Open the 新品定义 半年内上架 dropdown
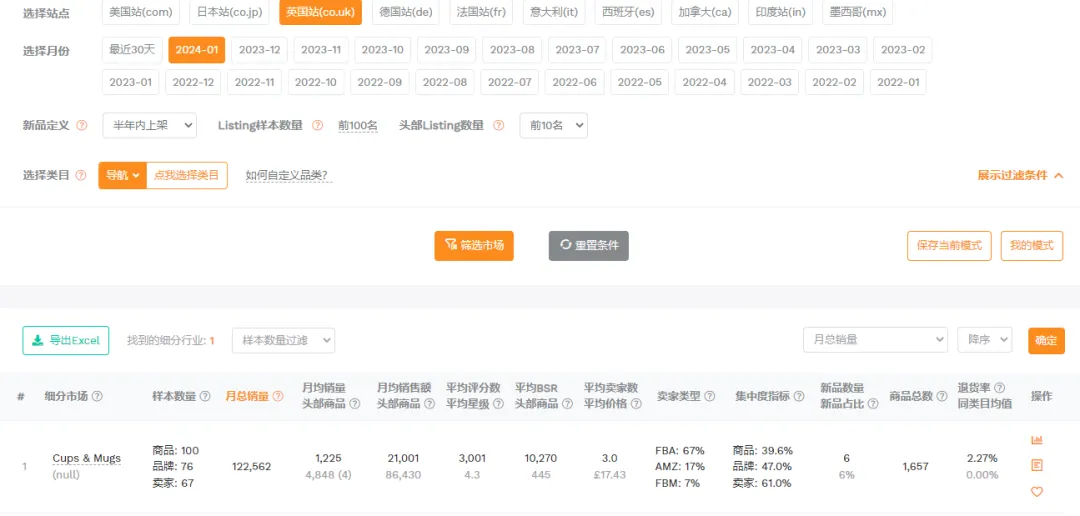This screenshot has width=1080, height=516. [149, 125]
